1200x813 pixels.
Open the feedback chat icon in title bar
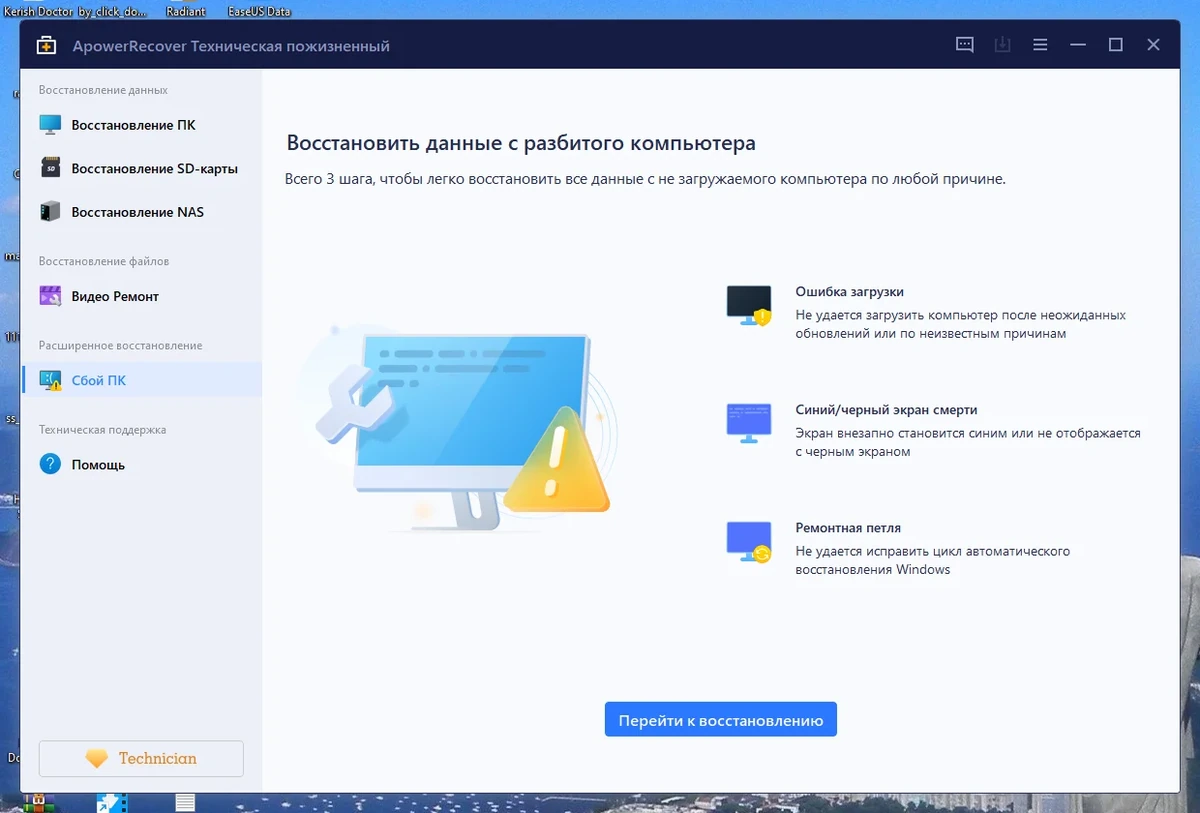point(964,45)
